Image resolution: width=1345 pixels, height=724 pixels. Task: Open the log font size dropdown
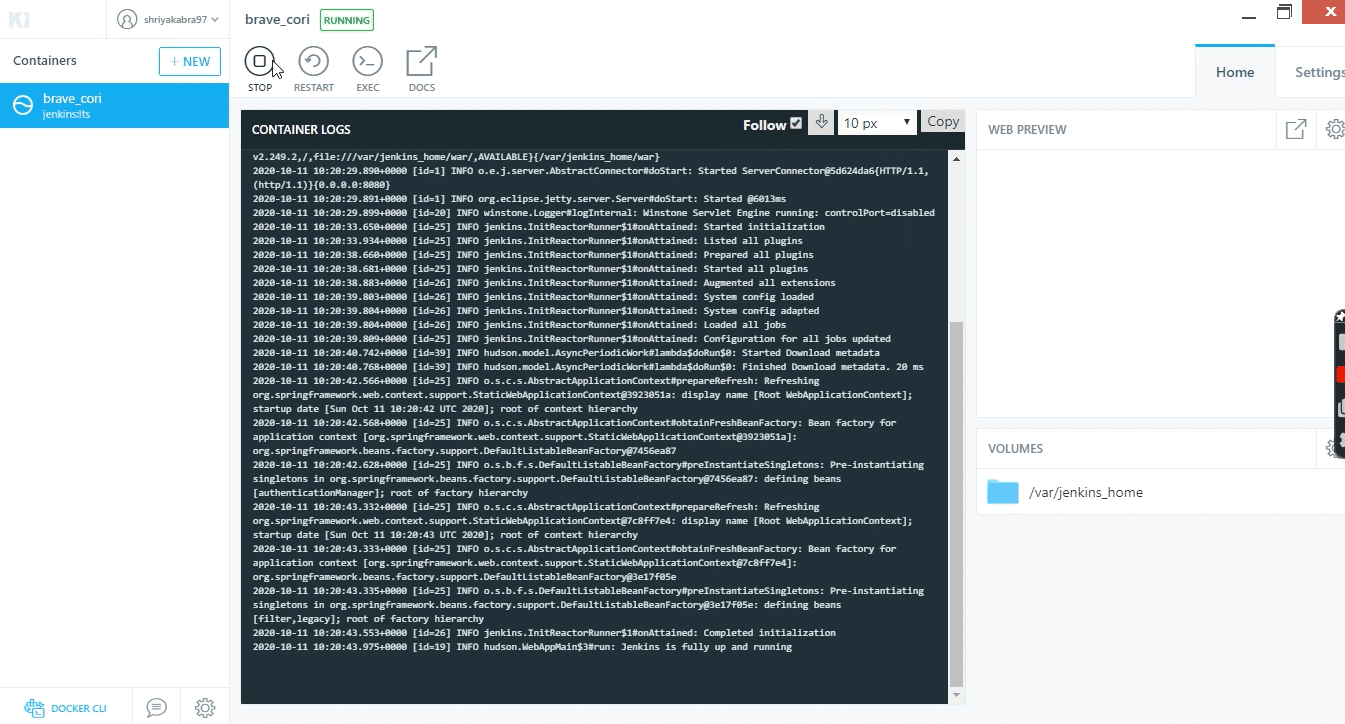tap(877, 123)
